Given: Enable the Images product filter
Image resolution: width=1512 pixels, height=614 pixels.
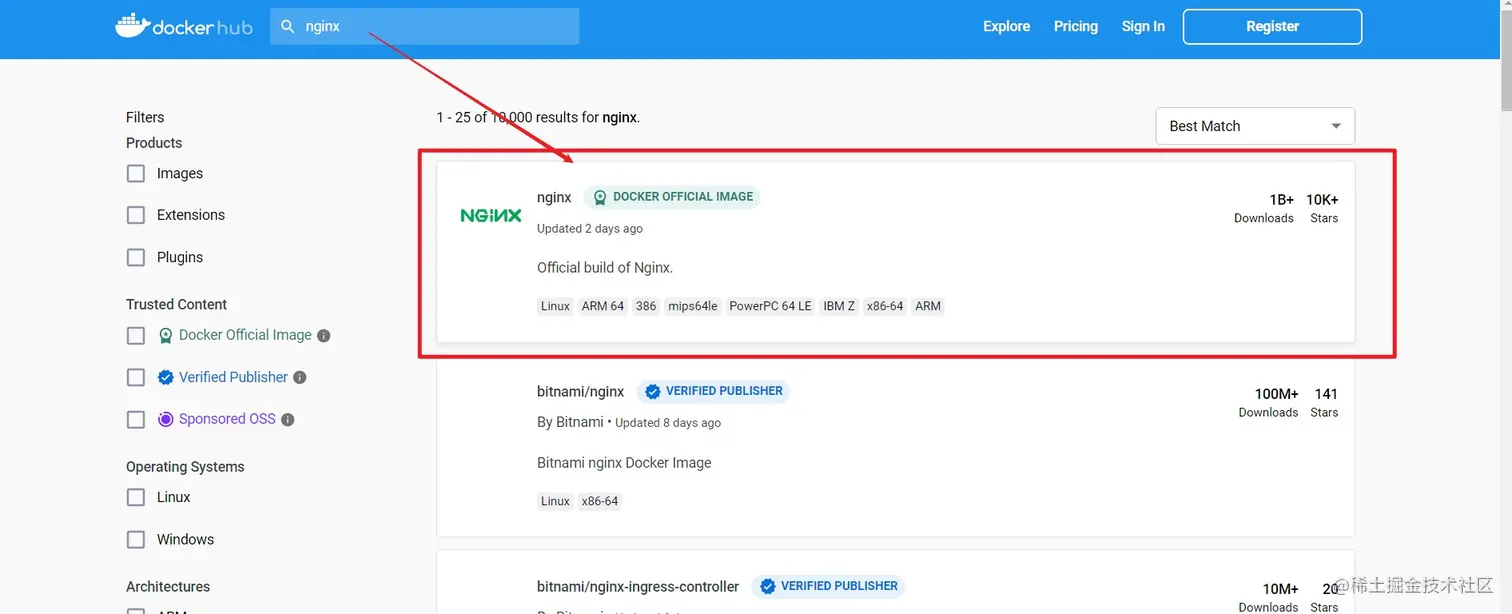Looking at the screenshot, I should pyautogui.click(x=136, y=174).
